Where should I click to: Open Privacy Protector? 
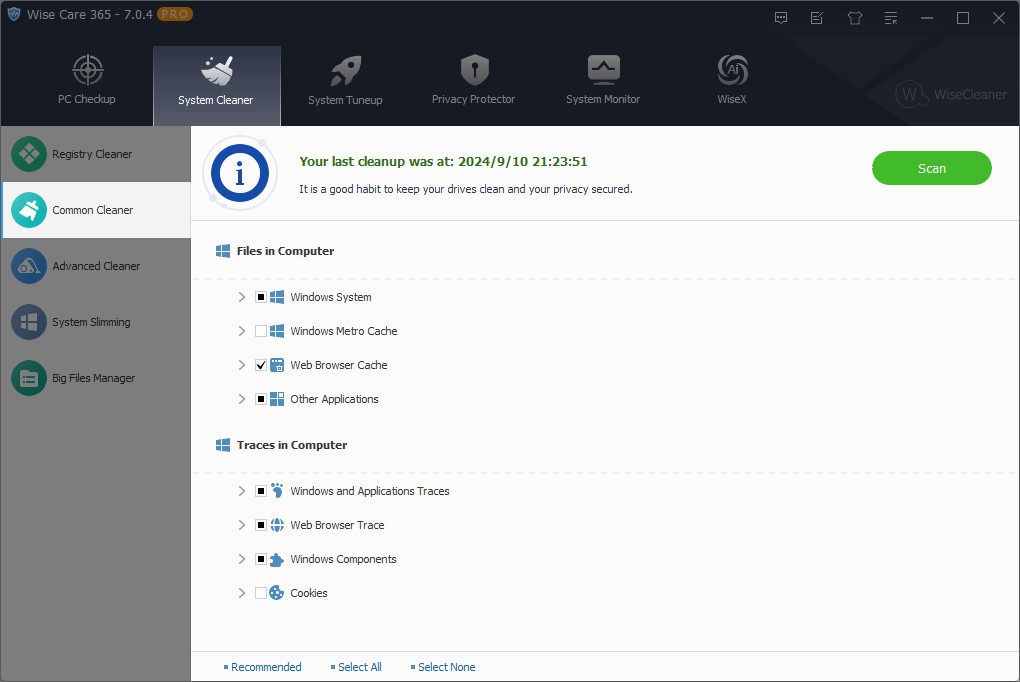point(472,80)
